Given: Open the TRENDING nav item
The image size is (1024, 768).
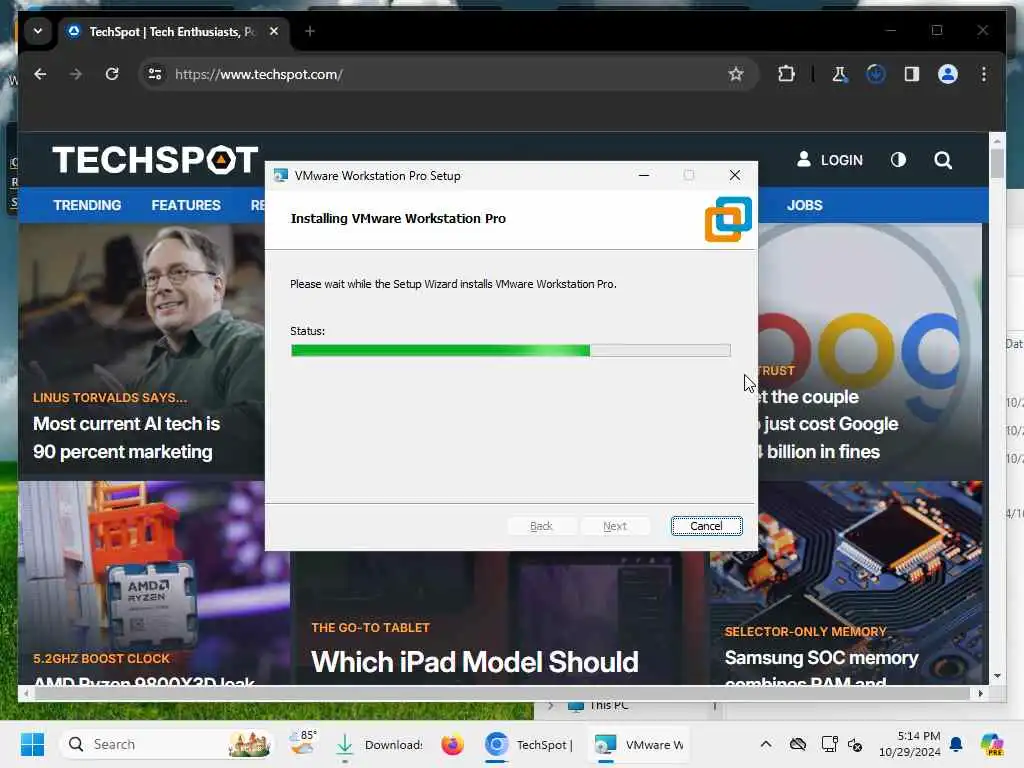Looking at the screenshot, I should click(x=88, y=205).
